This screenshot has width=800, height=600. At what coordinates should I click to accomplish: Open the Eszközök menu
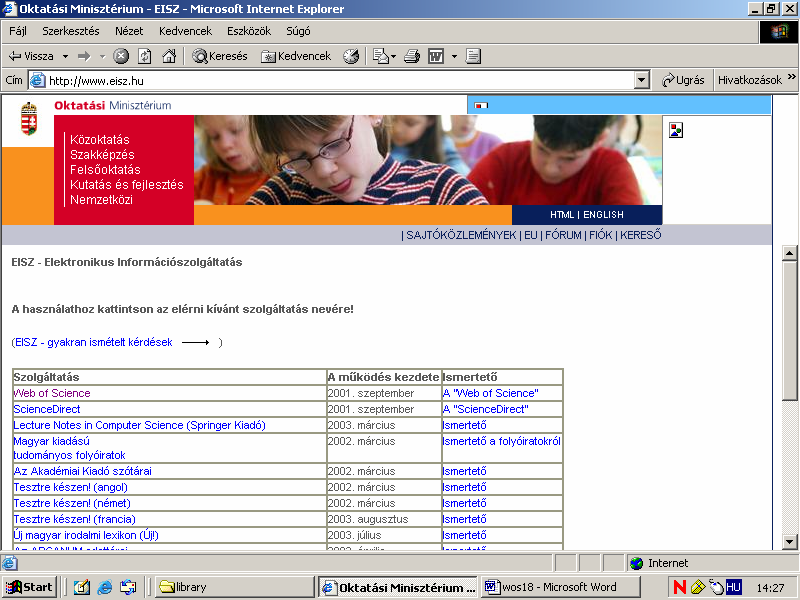pos(249,31)
